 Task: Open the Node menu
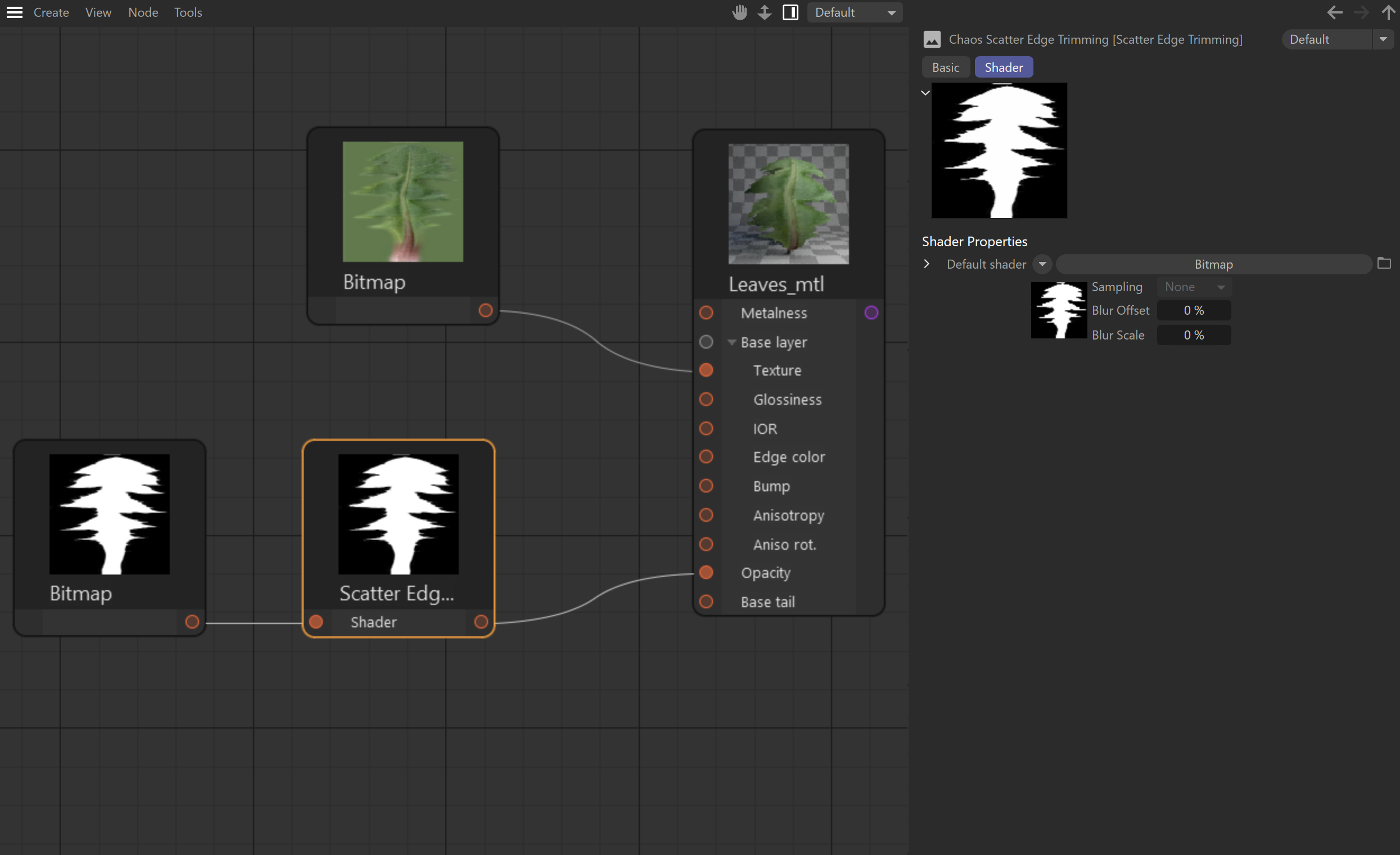coord(143,12)
